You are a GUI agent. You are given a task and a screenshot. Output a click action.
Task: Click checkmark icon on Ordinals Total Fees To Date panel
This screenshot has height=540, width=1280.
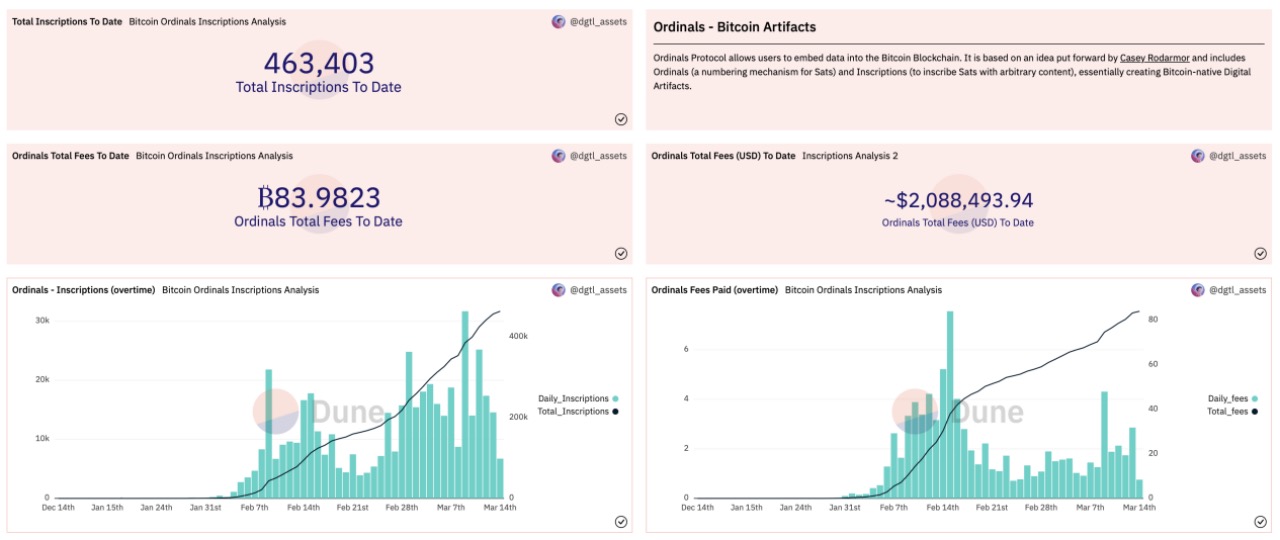coord(620,253)
